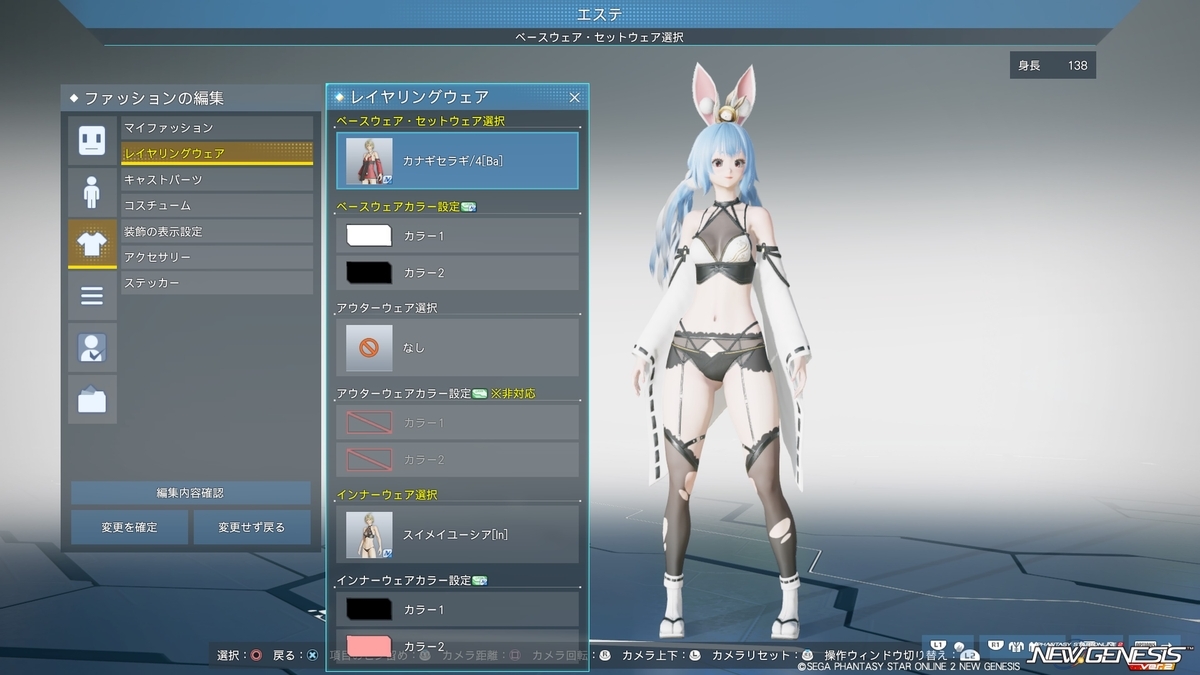Click the インナーウェア選択 section header
The image size is (1200, 675).
386,495
